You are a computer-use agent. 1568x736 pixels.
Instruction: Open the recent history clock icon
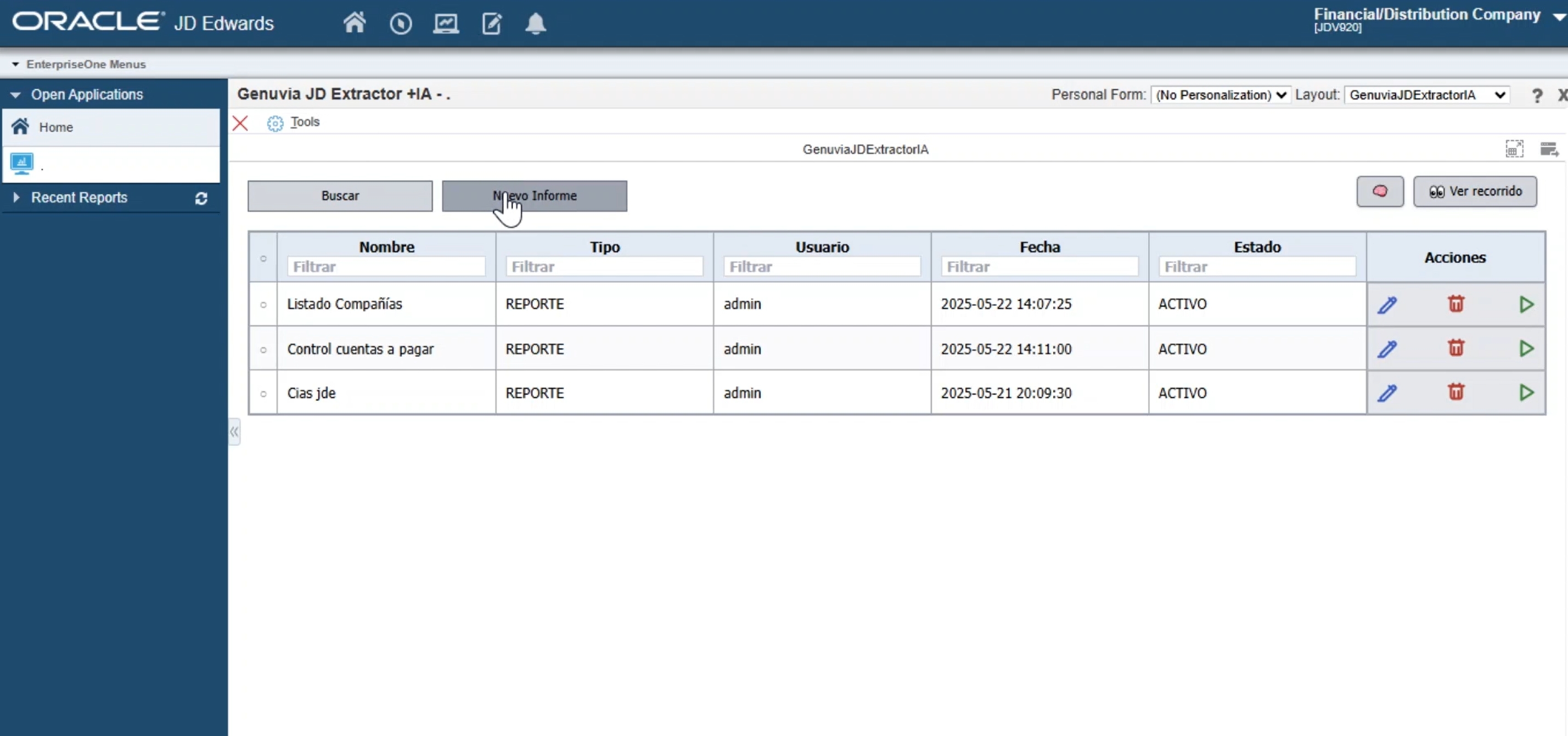pos(401,24)
